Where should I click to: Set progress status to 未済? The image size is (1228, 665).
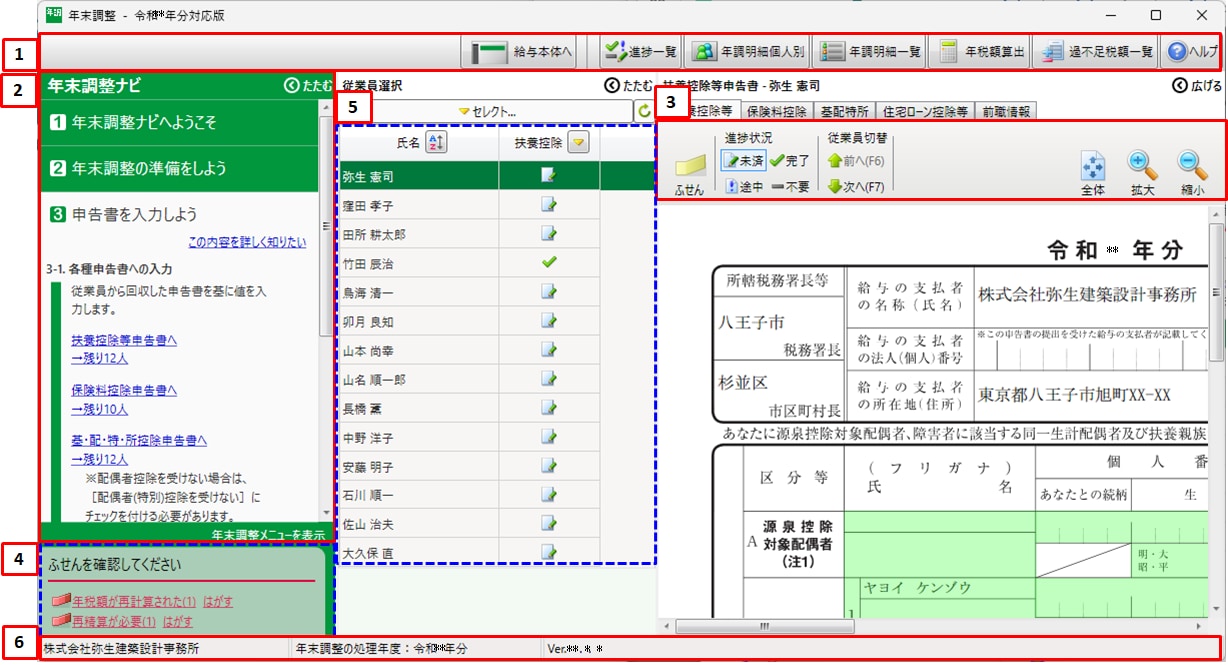click(x=742, y=161)
